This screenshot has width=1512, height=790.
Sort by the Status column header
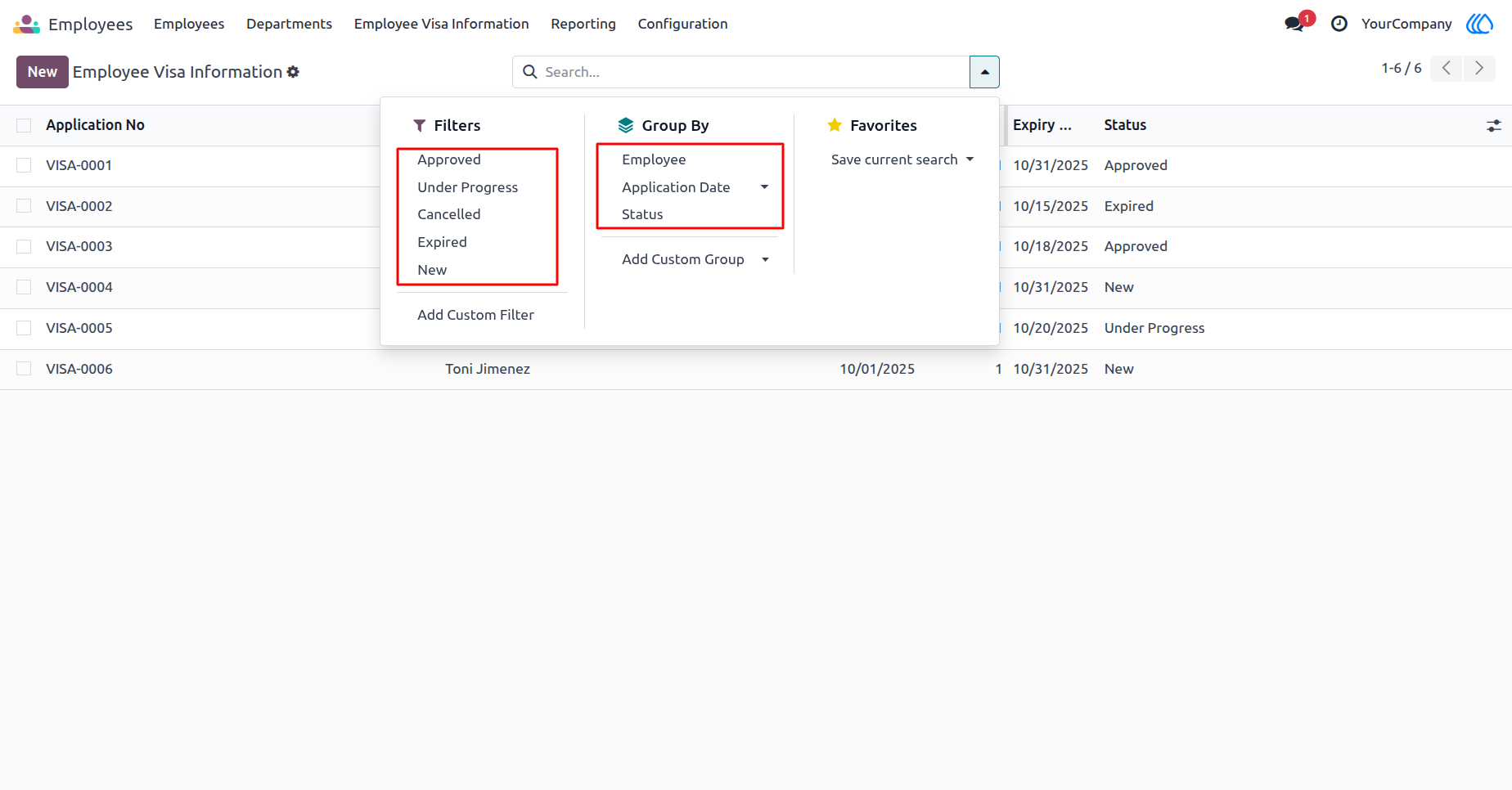click(1125, 125)
